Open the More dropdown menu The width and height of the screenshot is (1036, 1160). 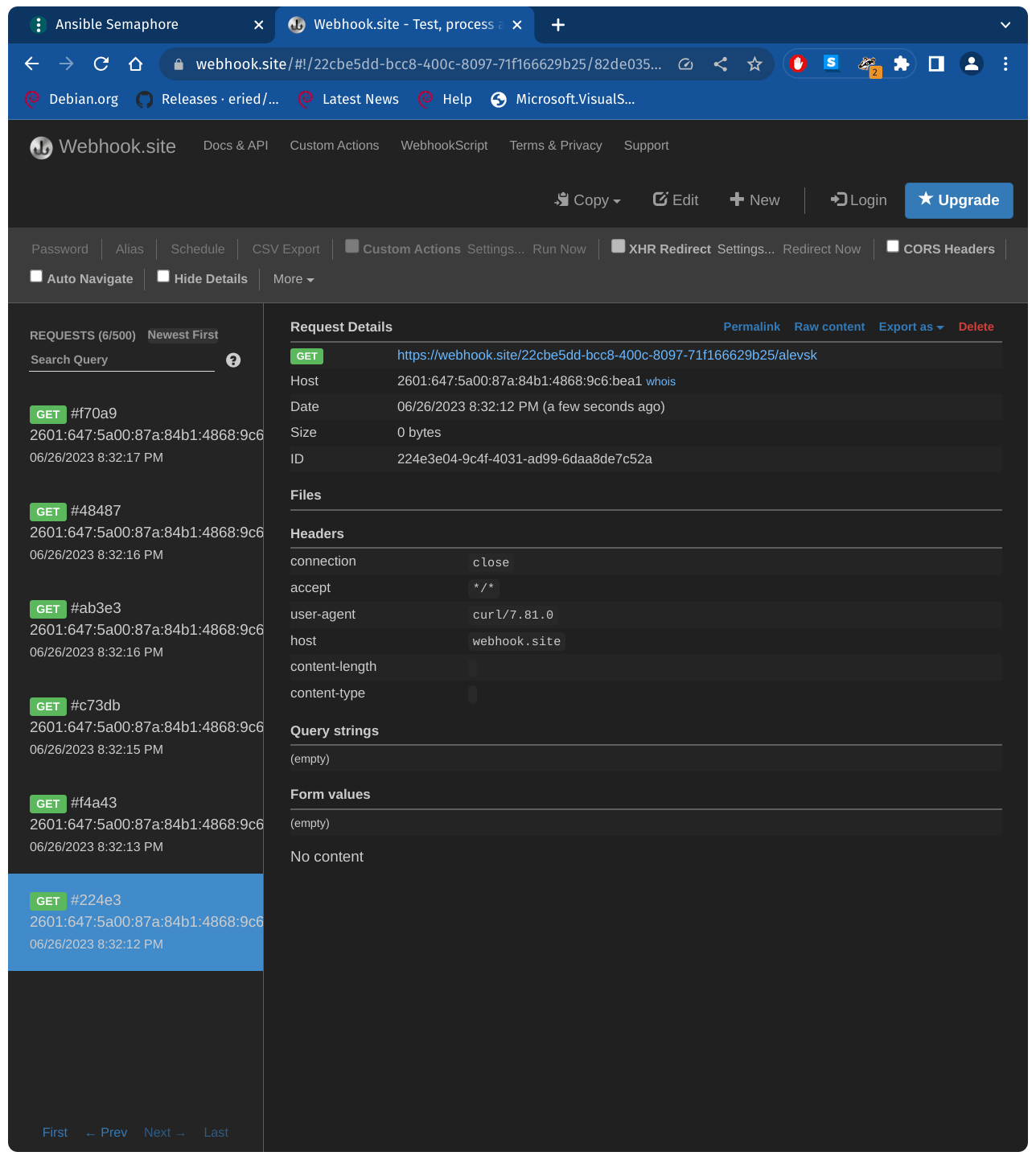click(293, 279)
